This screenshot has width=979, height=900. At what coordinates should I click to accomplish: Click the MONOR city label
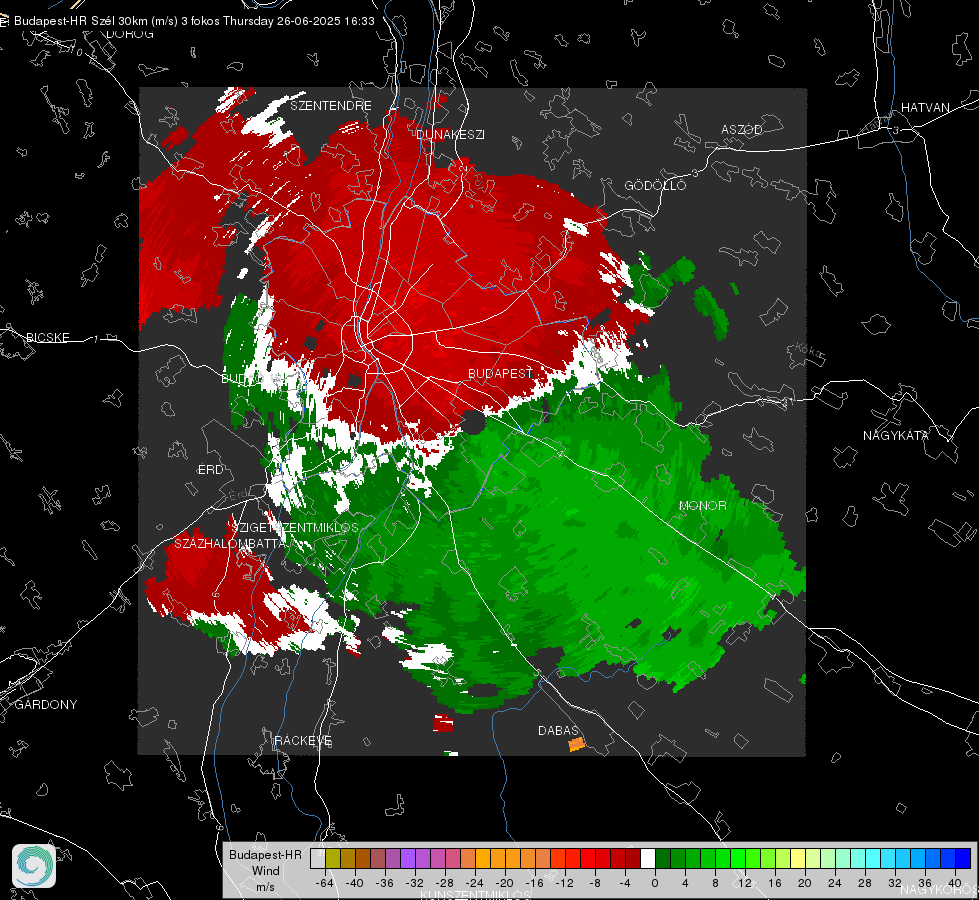pos(702,505)
